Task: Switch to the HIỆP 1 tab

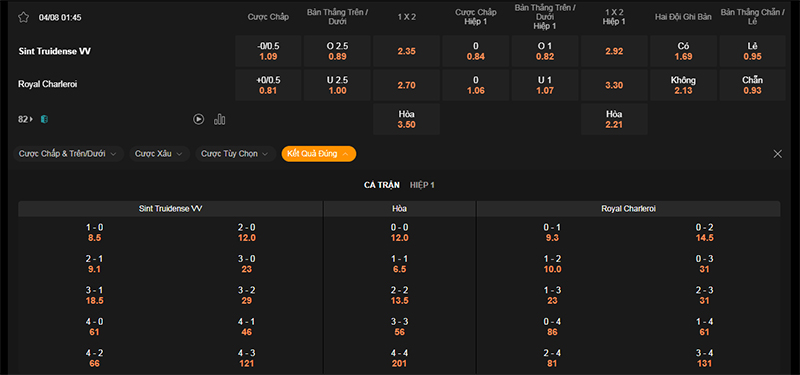Action: (x=422, y=185)
